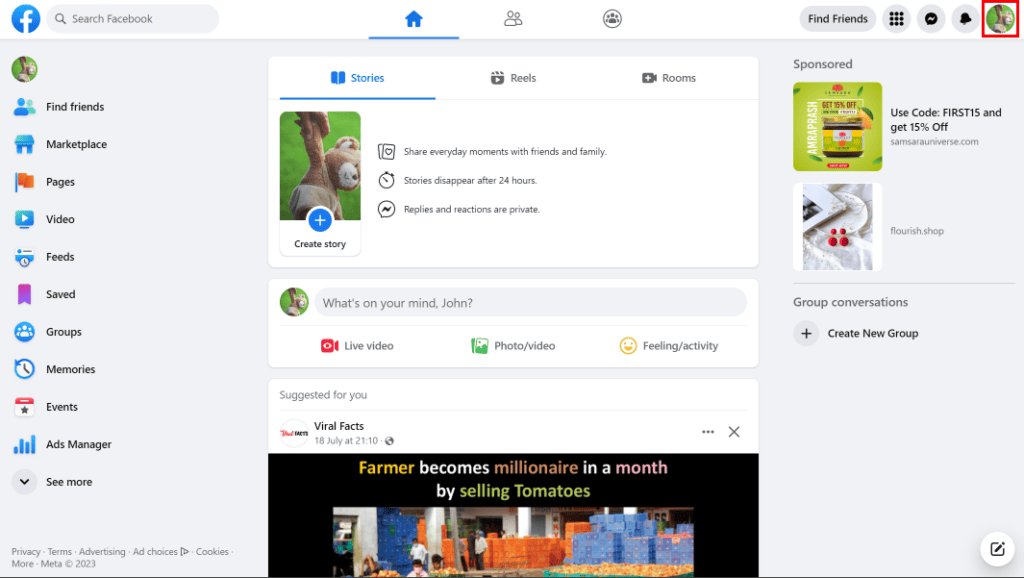Attach a Photo/video to a post
The image size is (1024, 578).
[510, 345]
